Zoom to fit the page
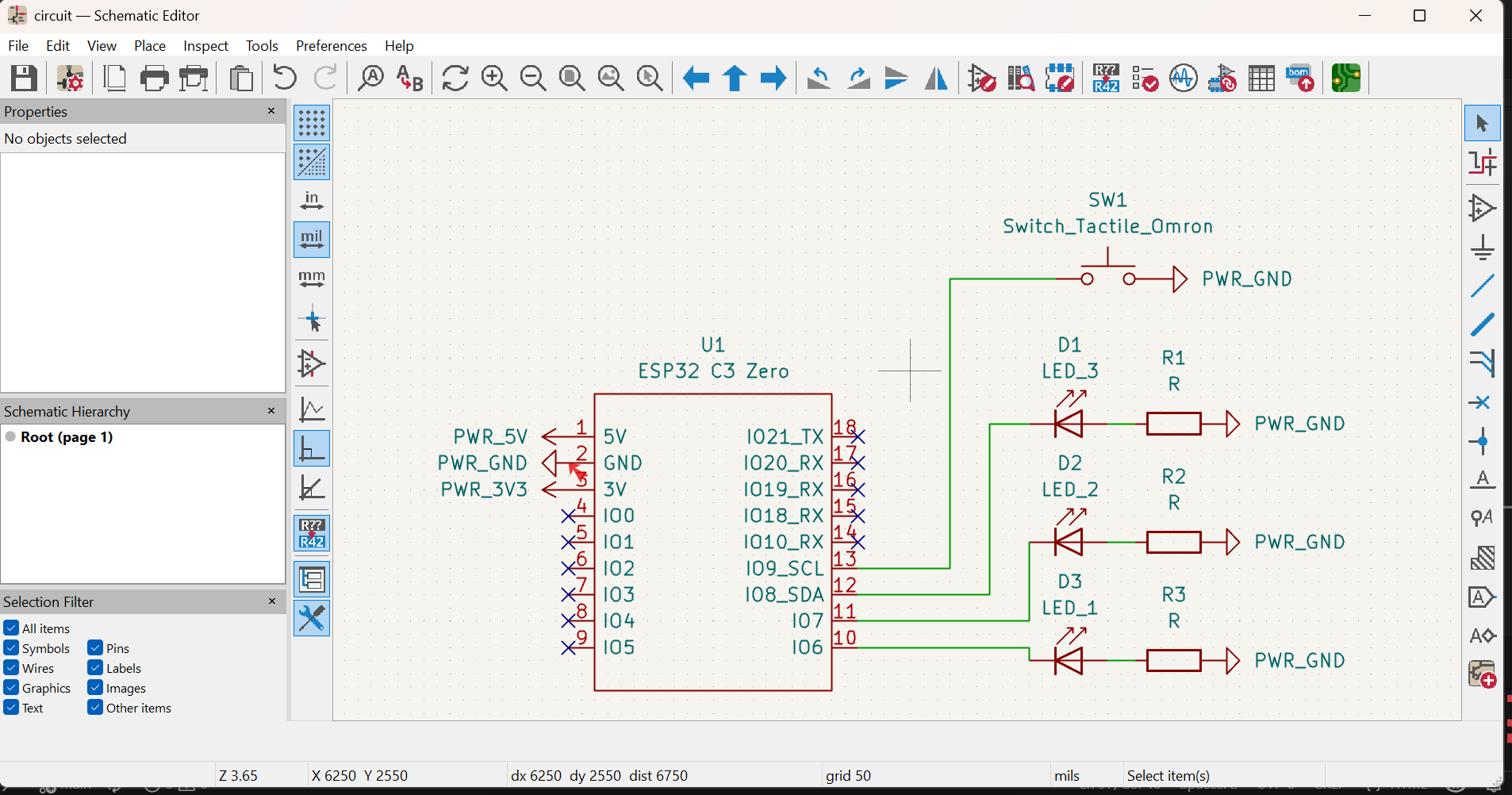The width and height of the screenshot is (1512, 795). pos(572,79)
